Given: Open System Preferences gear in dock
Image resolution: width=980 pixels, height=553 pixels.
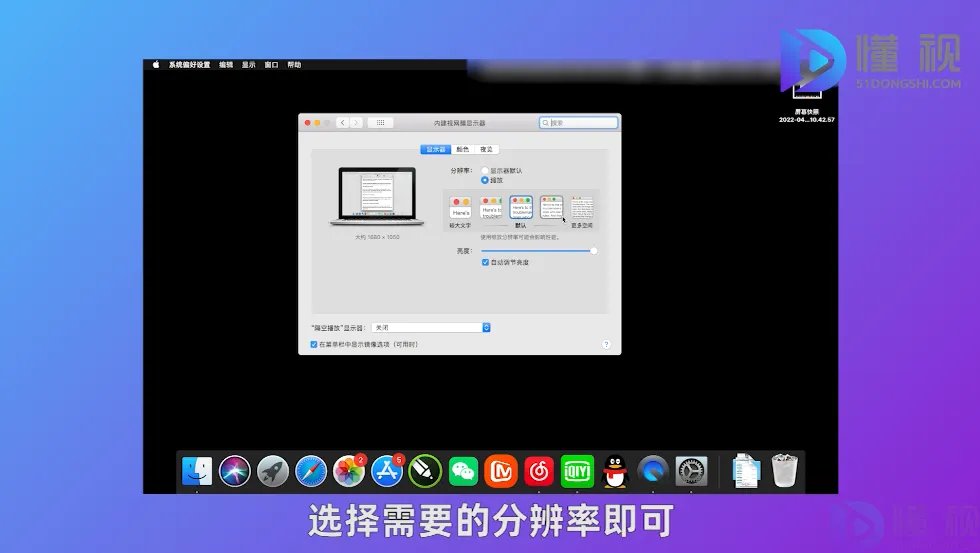Looking at the screenshot, I should (x=691, y=471).
